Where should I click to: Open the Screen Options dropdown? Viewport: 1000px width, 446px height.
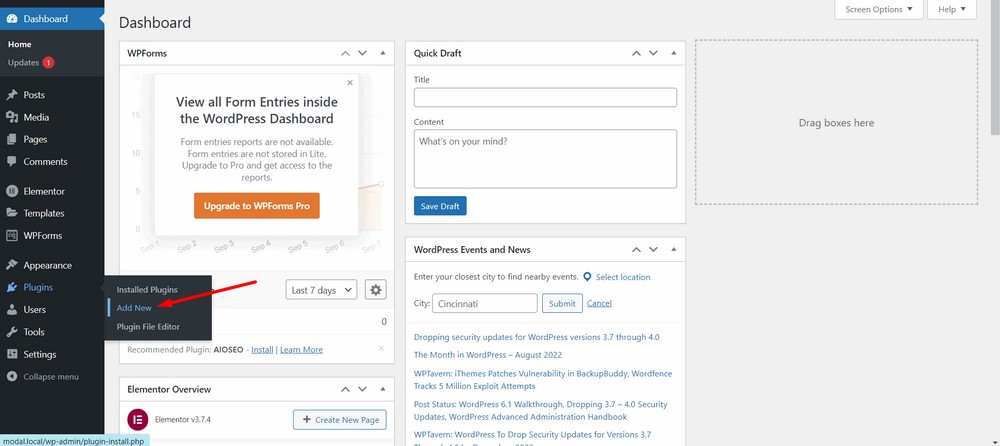pos(879,10)
